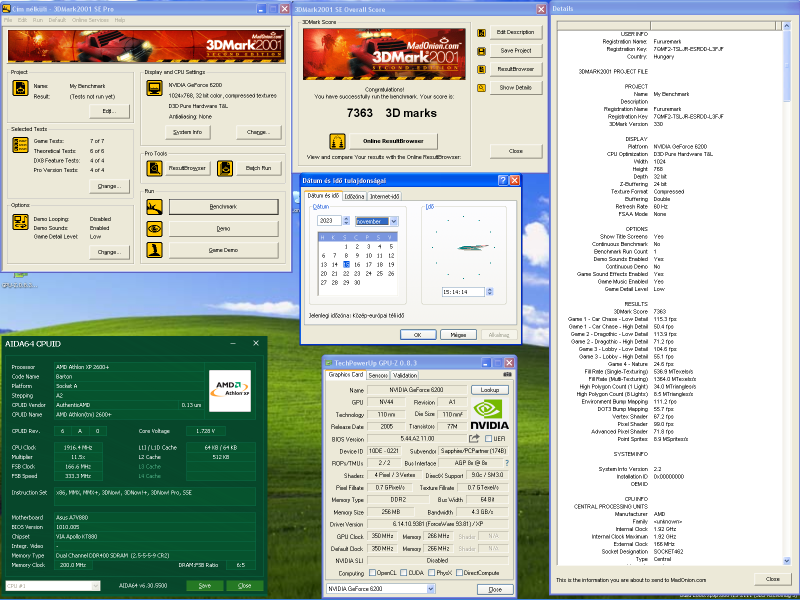800x600 pixels.
Task: Open the Run menu in 3DMark2001
Action: point(38,20)
